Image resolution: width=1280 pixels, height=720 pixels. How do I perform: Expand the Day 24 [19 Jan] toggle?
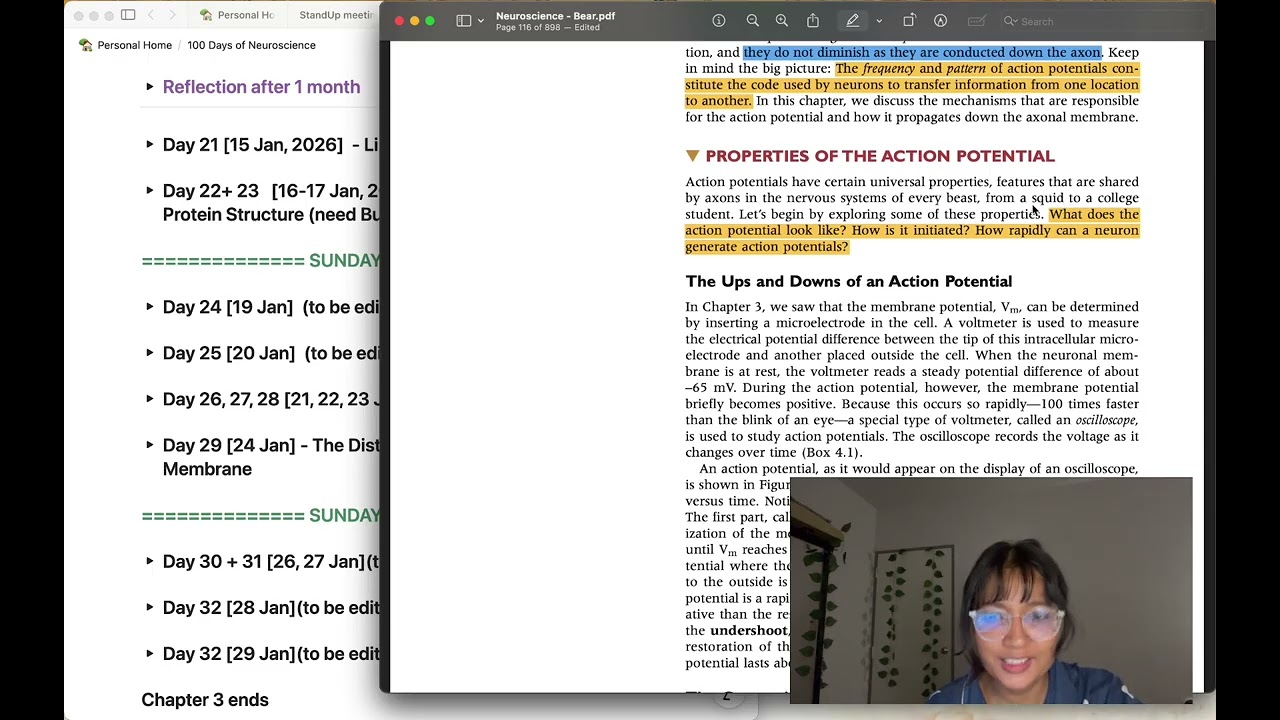tap(150, 307)
